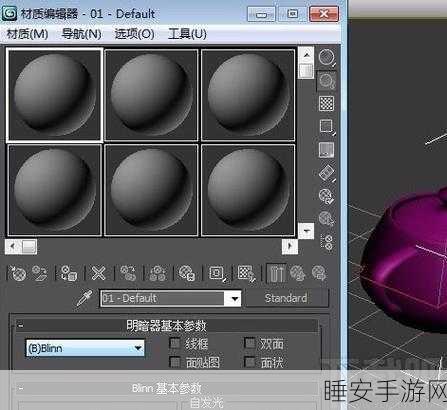Click the horizontal scrollbar thumb of sample slots
Screen dimensions: 447x410
click(29, 247)
